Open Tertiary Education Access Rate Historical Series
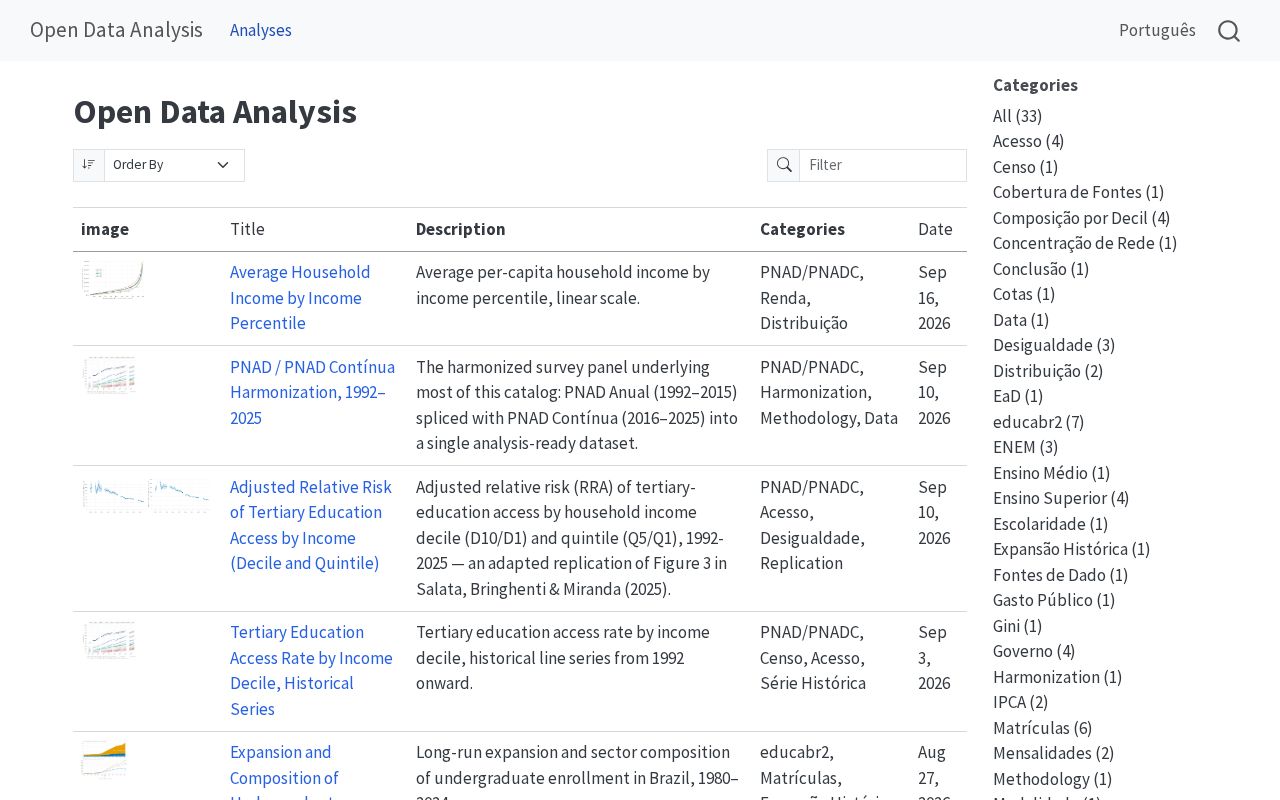Image resolution: width=1280 pixels, height=800 pixels. [311, 670]
